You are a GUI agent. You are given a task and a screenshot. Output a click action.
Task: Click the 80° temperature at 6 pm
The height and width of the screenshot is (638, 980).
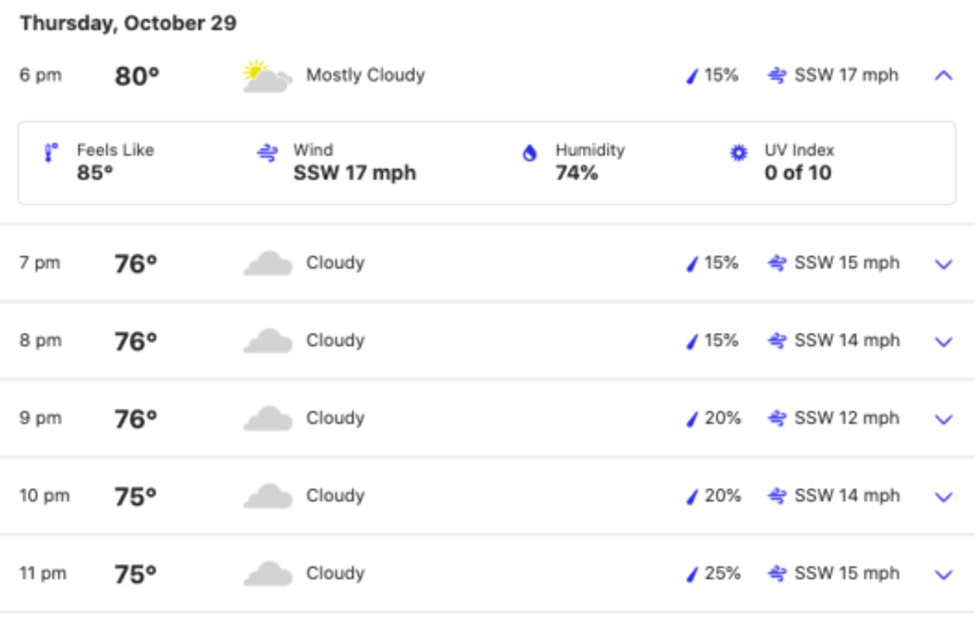click(x=137, y=76)
